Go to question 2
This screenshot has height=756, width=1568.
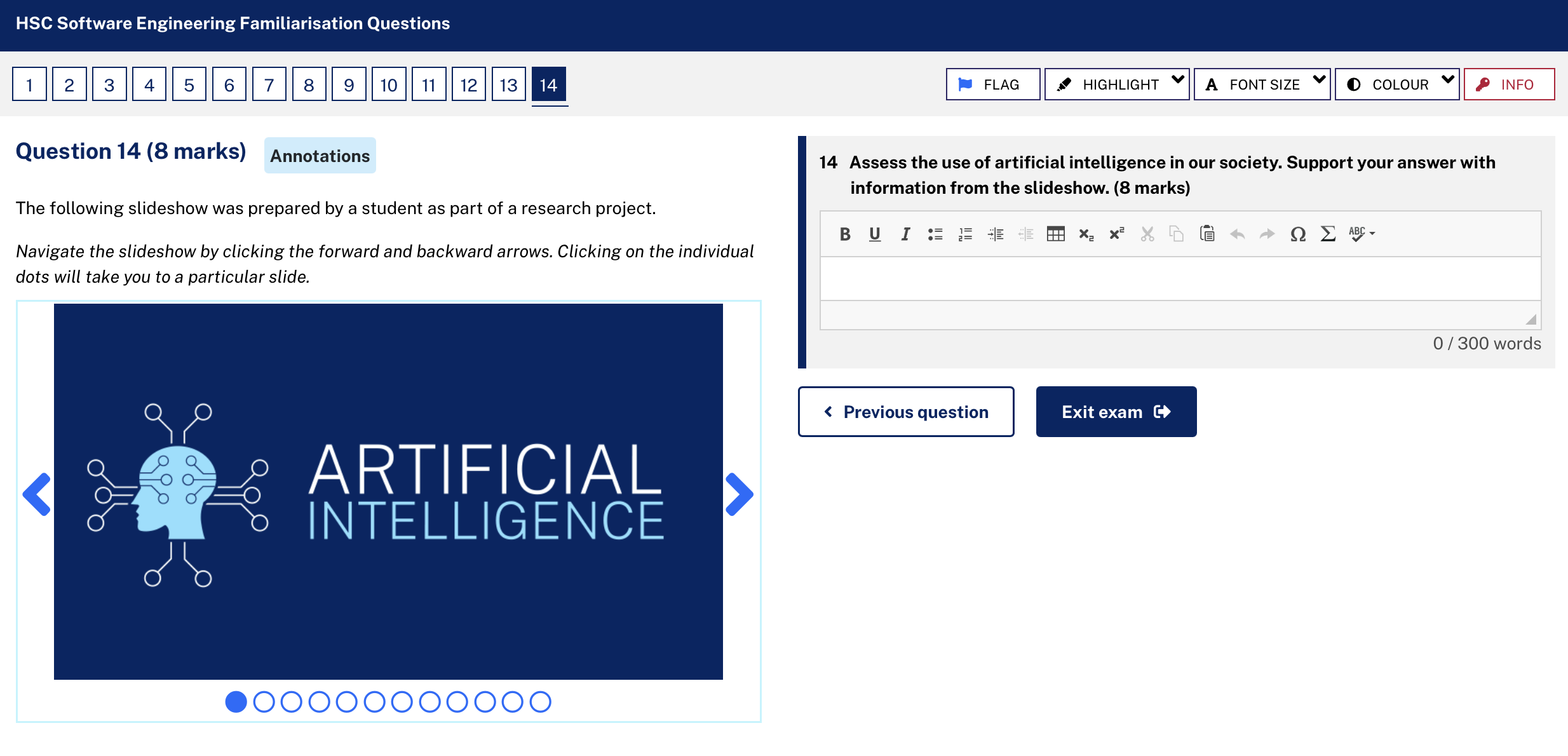(69, 84)
